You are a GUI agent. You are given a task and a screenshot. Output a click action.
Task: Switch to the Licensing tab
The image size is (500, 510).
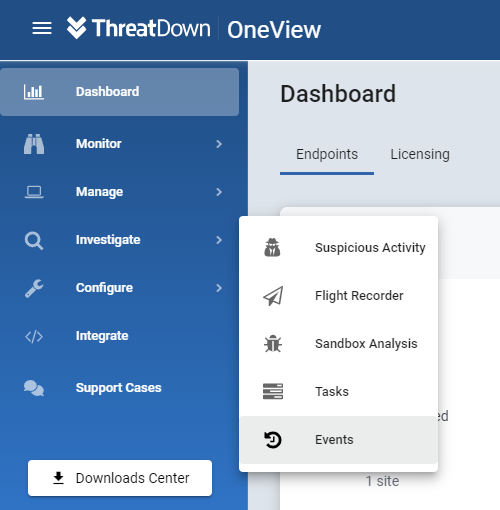click(420, 154)
